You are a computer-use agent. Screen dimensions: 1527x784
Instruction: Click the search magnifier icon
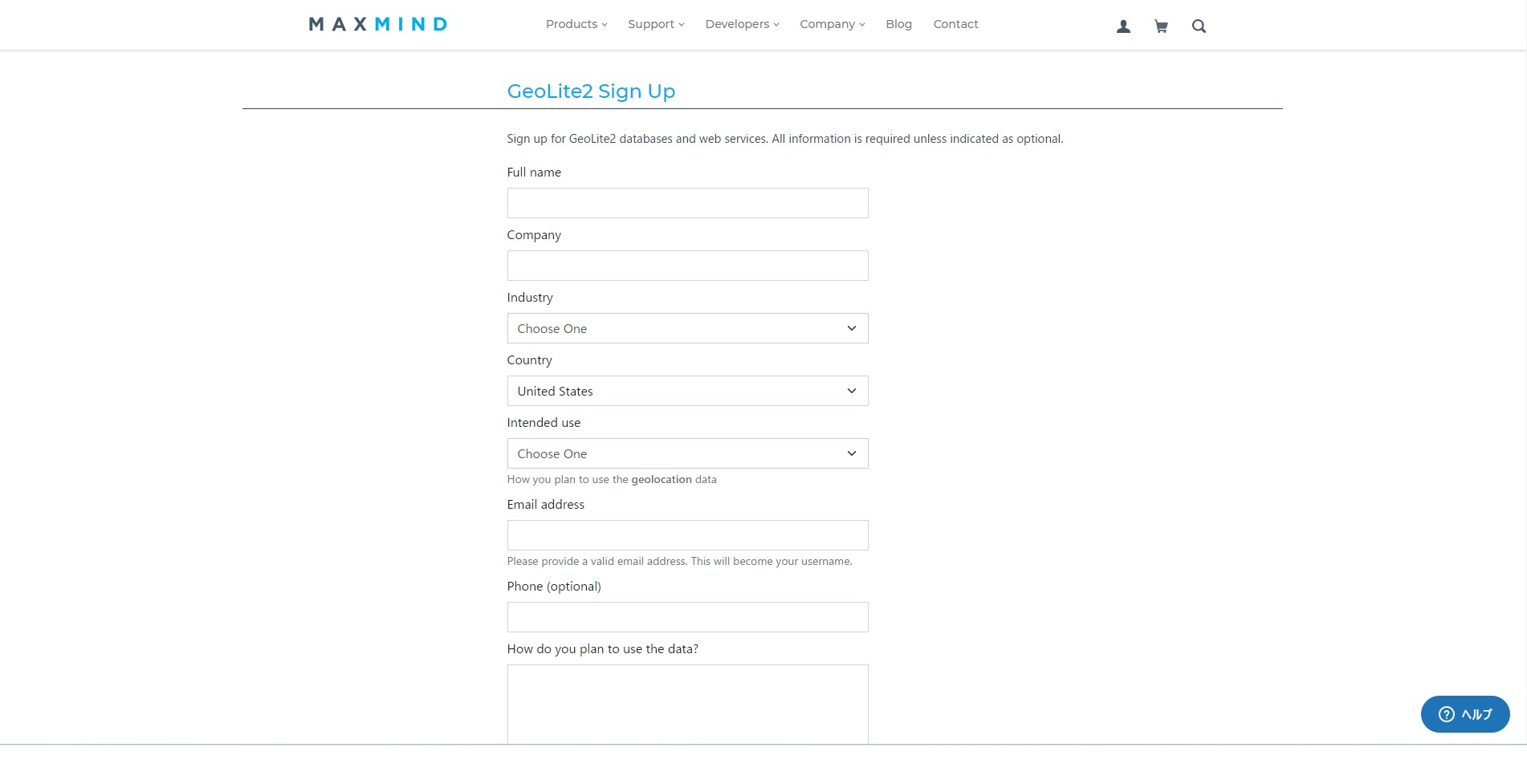1199,26
